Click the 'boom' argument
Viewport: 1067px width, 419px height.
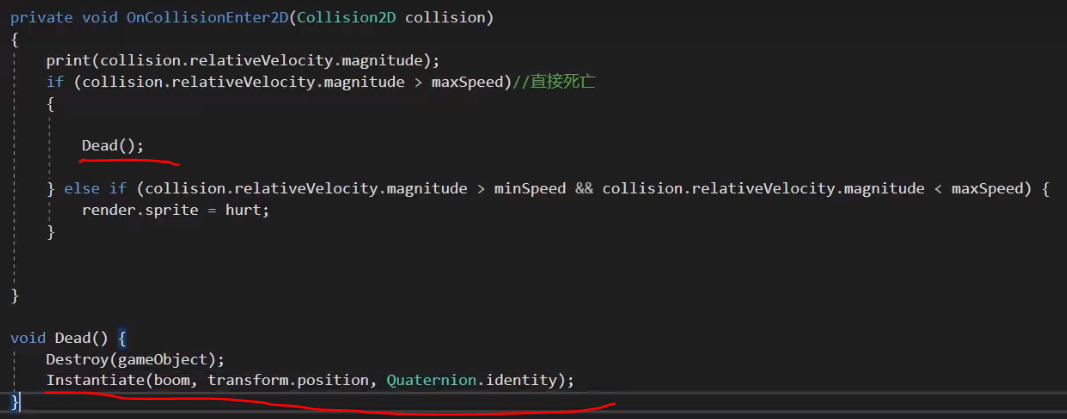click(172, 380)
